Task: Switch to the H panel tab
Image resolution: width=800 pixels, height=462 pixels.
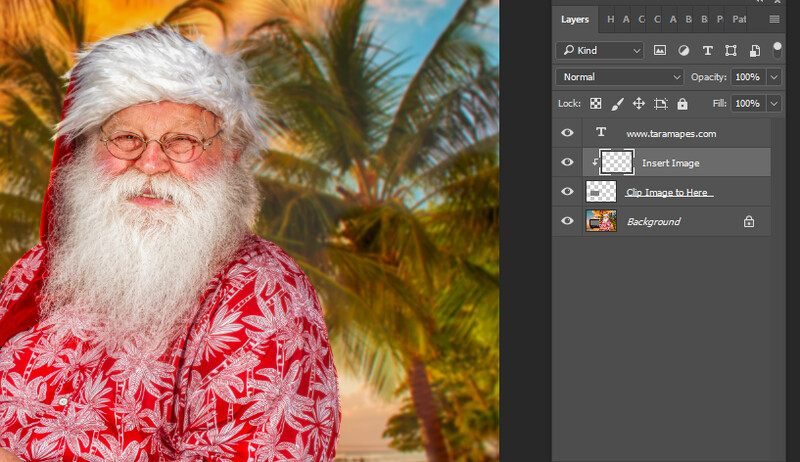Action: 610,19
